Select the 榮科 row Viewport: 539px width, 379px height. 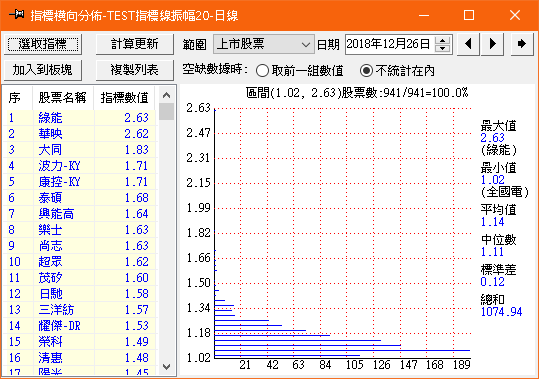click(79, 342)
